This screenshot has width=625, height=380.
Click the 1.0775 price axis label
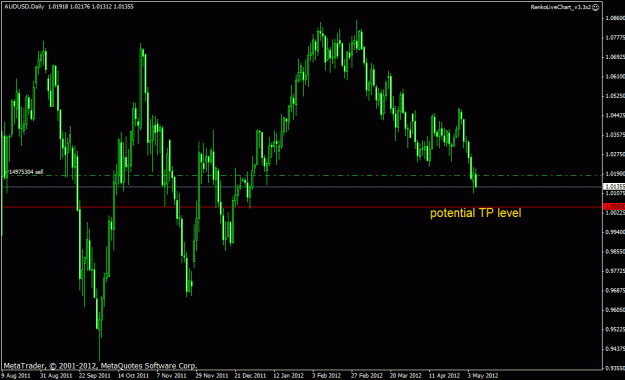point(615,38)
